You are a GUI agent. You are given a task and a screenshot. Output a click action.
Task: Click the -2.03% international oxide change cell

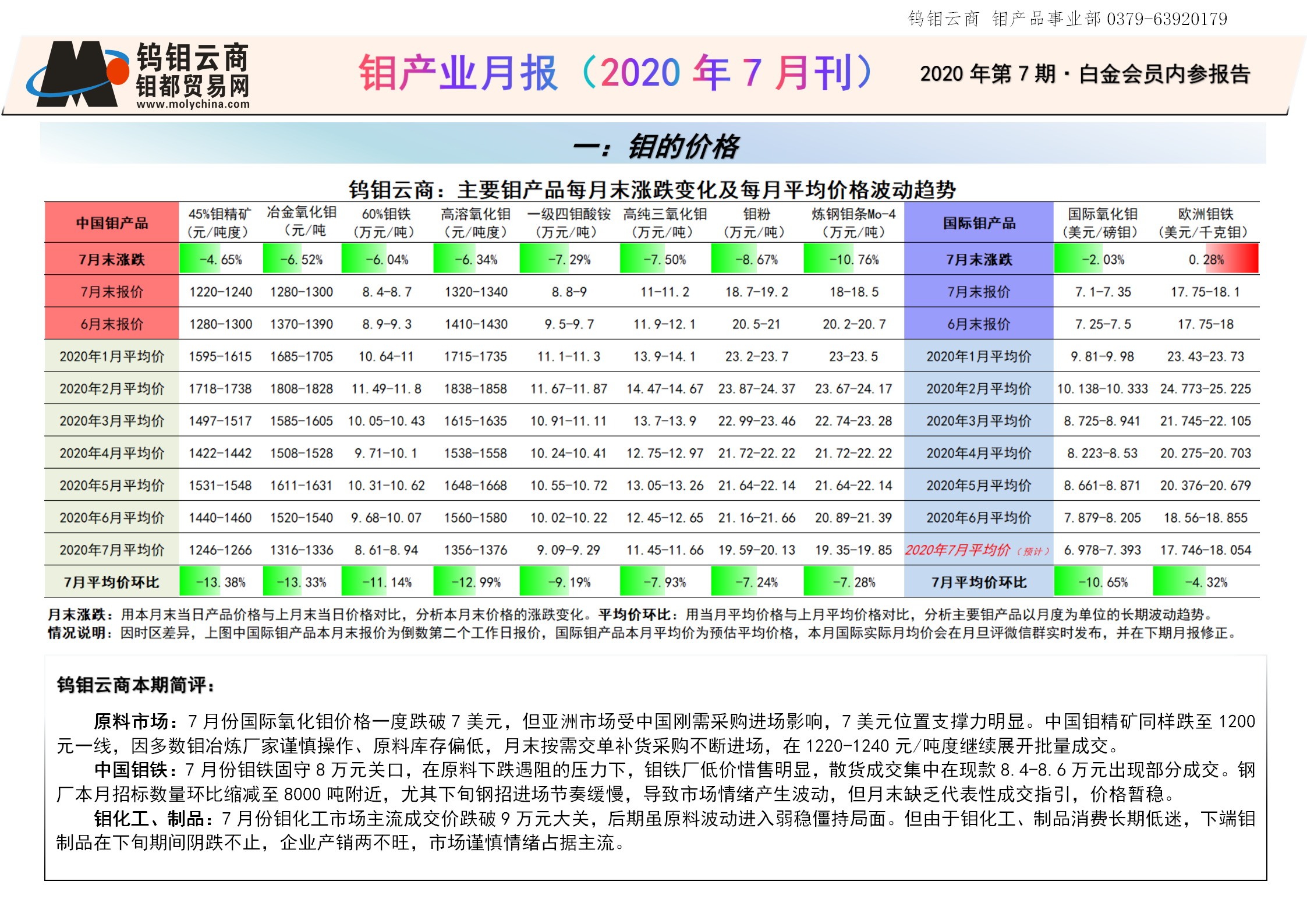coord(1103,259)
